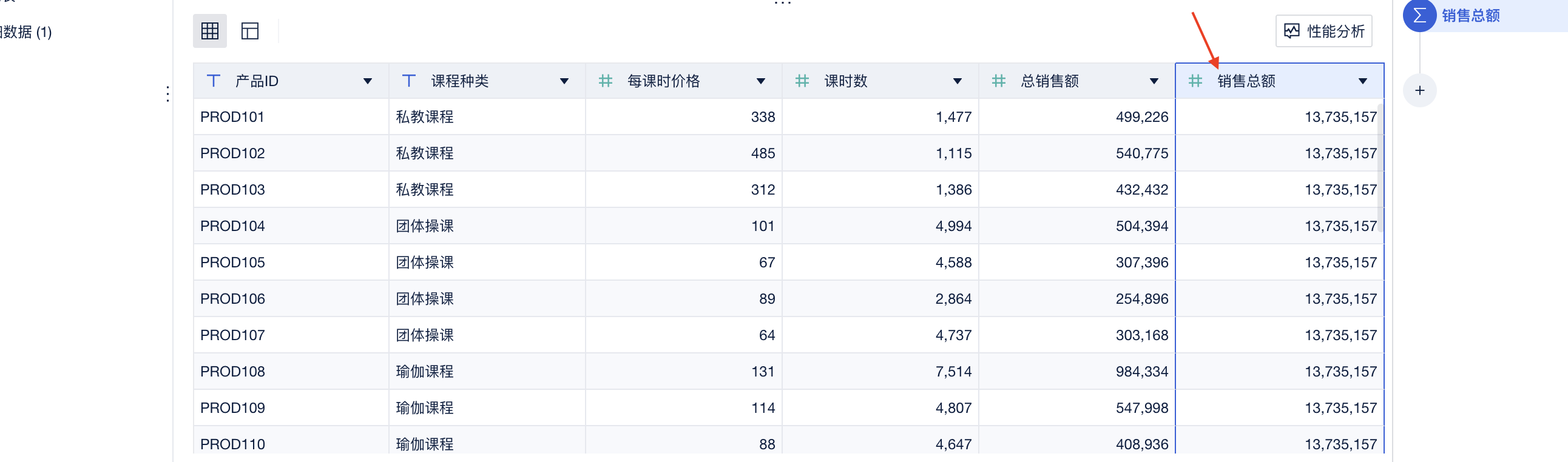Click price value 101
This screenshot has height=462, width=1568.
(763, 226)
